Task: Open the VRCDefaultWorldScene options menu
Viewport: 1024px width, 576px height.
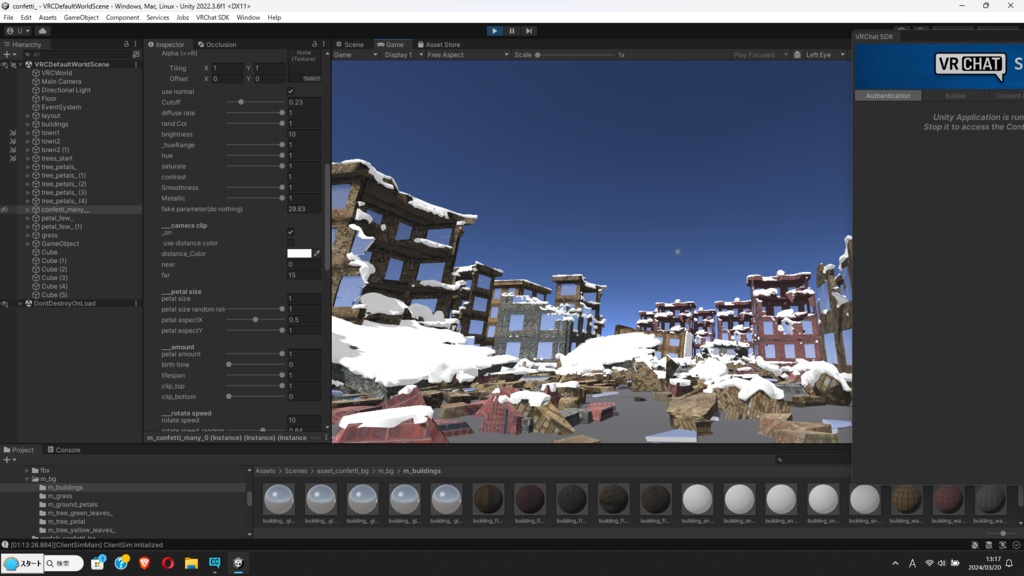Action: pos(136,64)
